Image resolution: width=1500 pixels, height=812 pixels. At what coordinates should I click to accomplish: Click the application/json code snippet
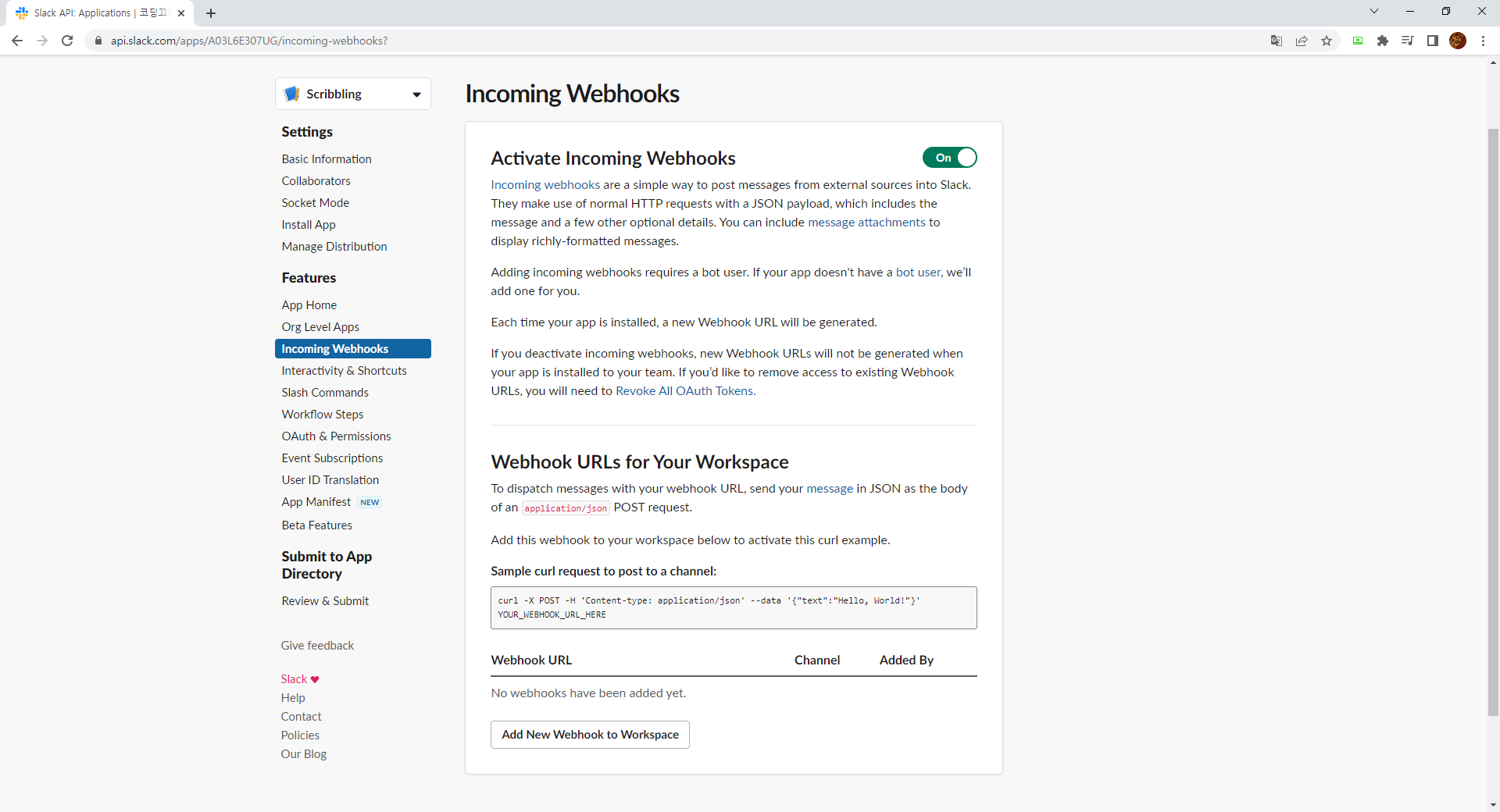(x=566, y=507)
